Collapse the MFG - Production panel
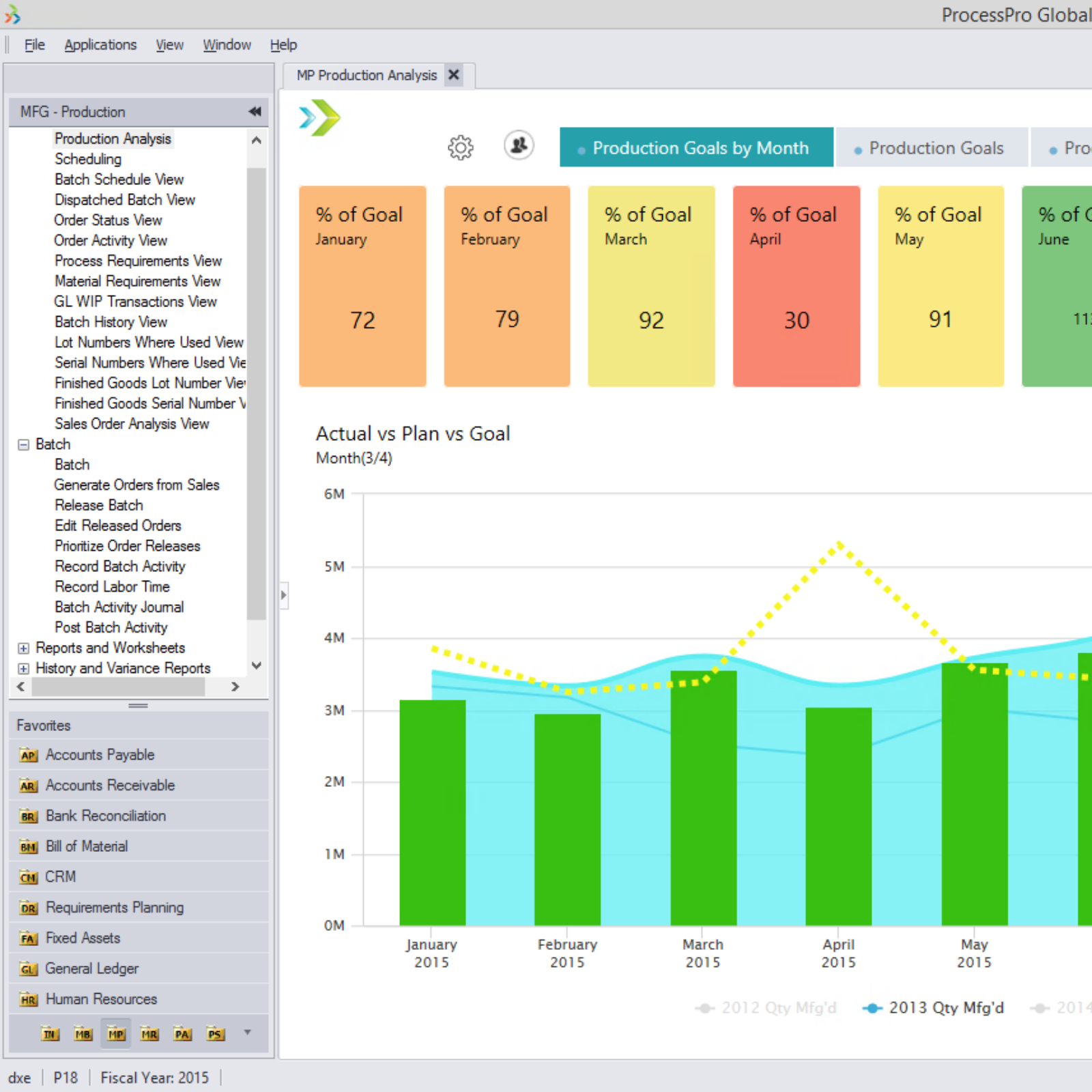Image resolution: width=1092 pixels, height=1092 pixels. (255, 111)
